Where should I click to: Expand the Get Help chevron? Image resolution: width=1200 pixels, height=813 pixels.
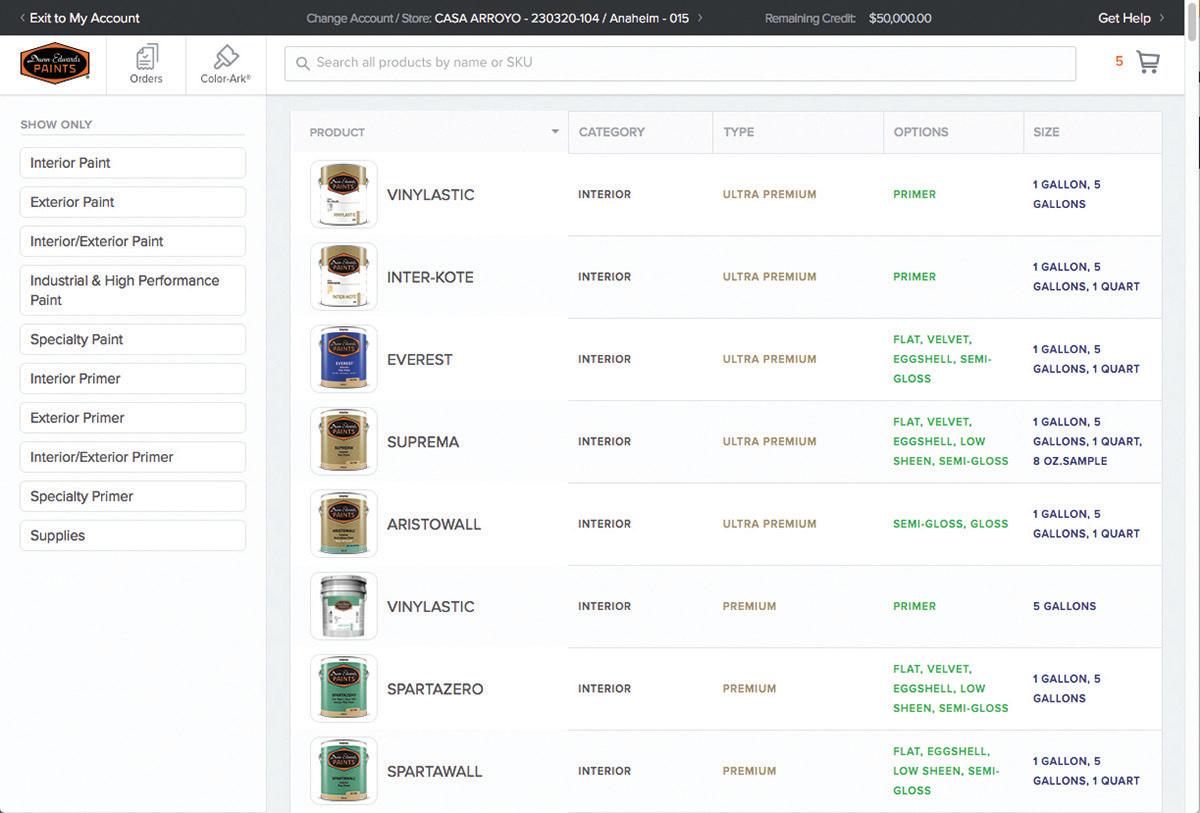[1162, 18]
